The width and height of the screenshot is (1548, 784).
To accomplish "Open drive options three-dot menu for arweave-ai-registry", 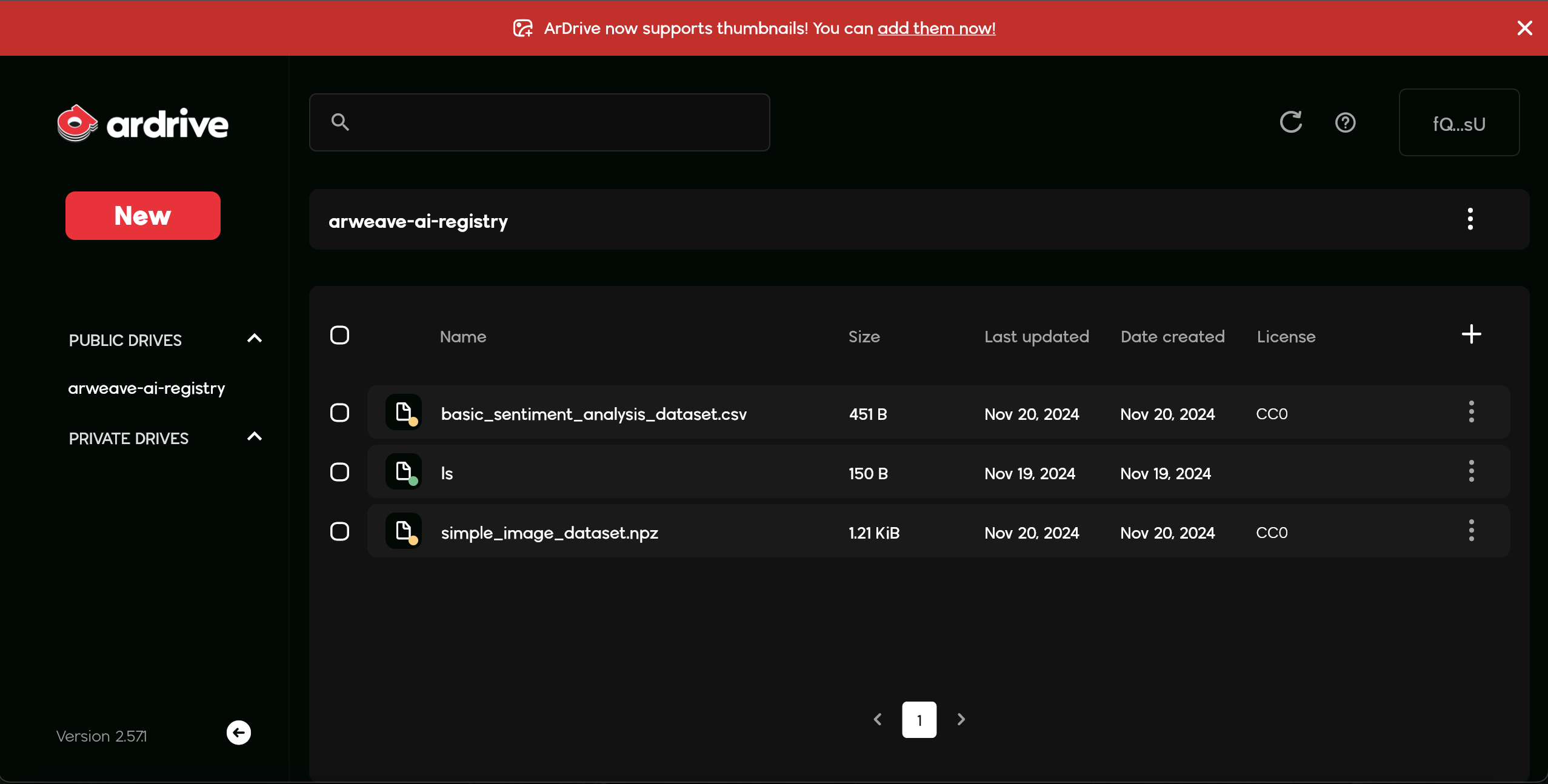I will (1470, 219).
